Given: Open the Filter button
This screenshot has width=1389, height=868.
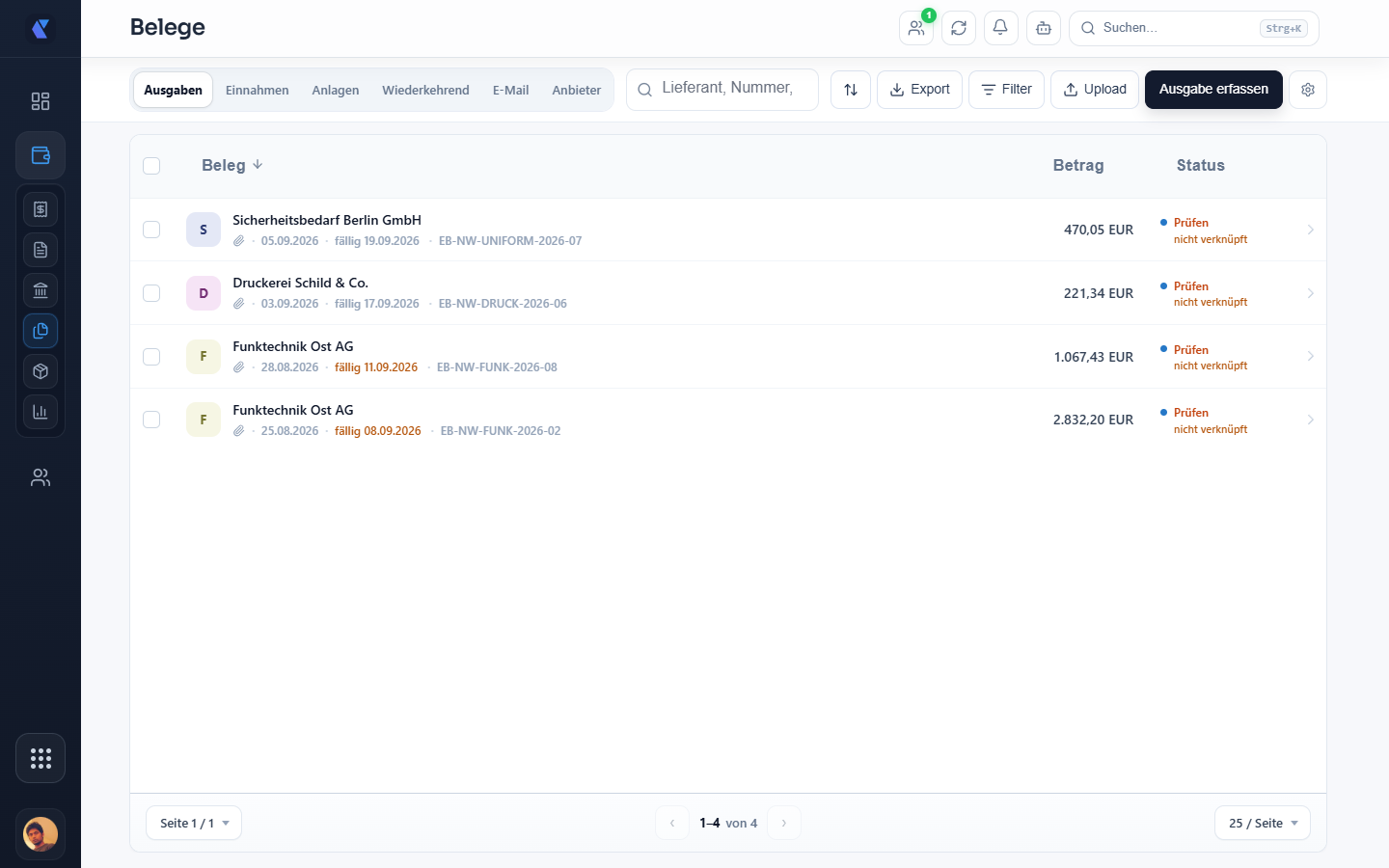Looking at the screenshot, I should (x=1006, y=90).
